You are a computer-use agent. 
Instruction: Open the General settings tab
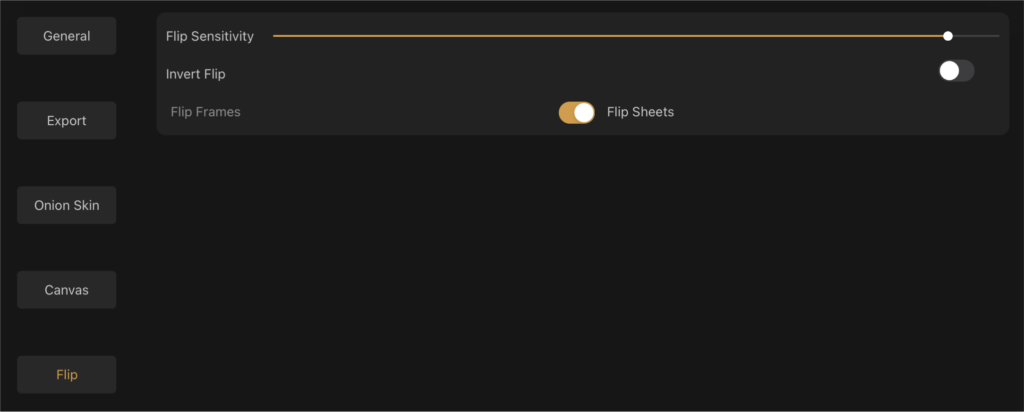pyautogui.click(x=67, y=36)
